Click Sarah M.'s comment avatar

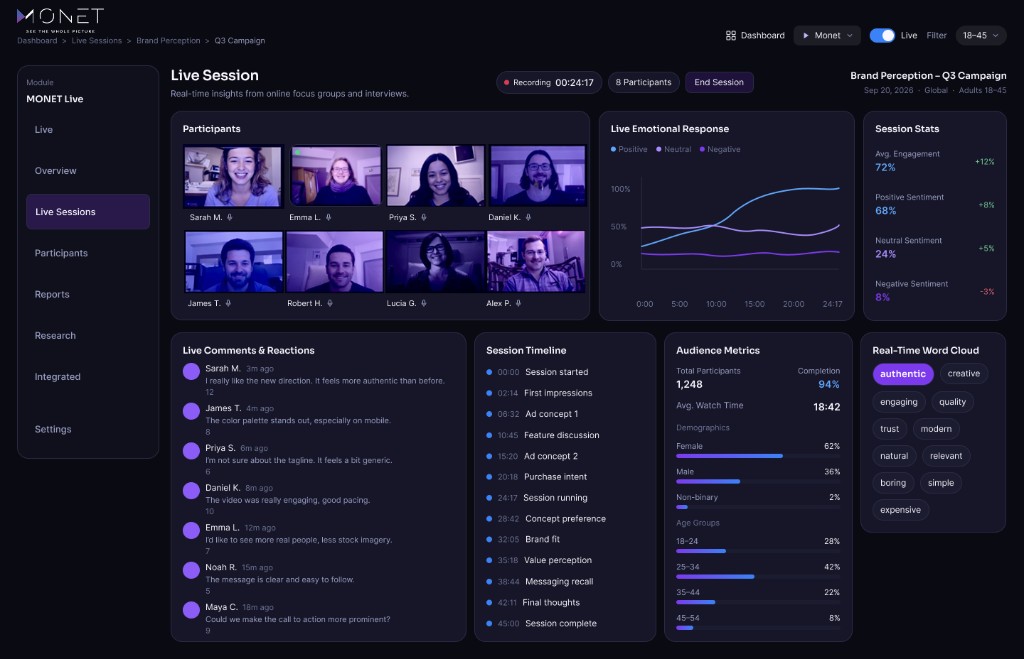[191, 372]
